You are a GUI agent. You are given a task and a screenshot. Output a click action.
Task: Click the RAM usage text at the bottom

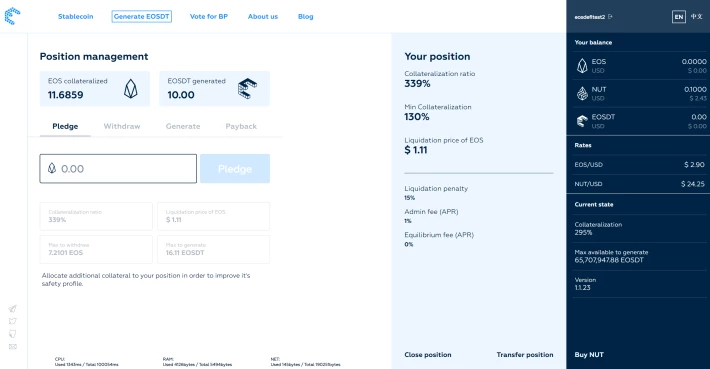197,362
